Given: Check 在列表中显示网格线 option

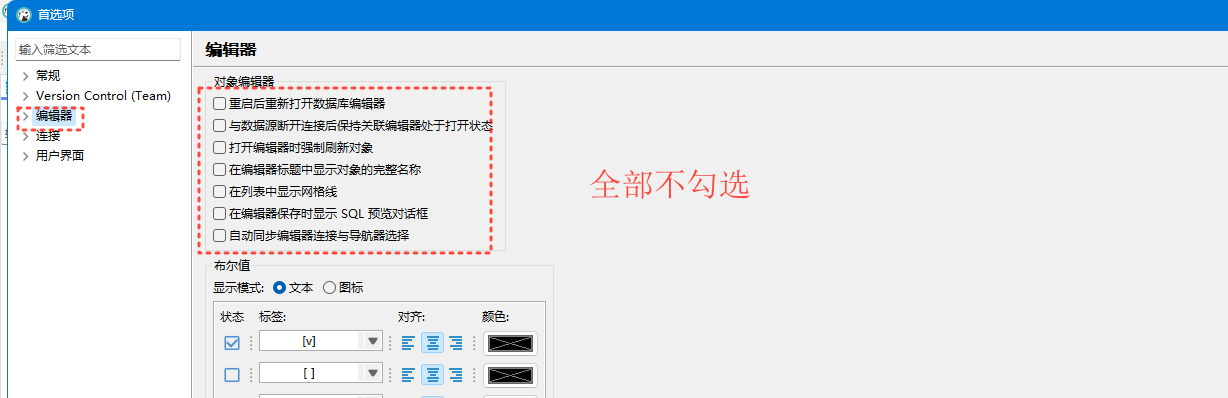Looking at the screenshot, I should coord(220,191).
